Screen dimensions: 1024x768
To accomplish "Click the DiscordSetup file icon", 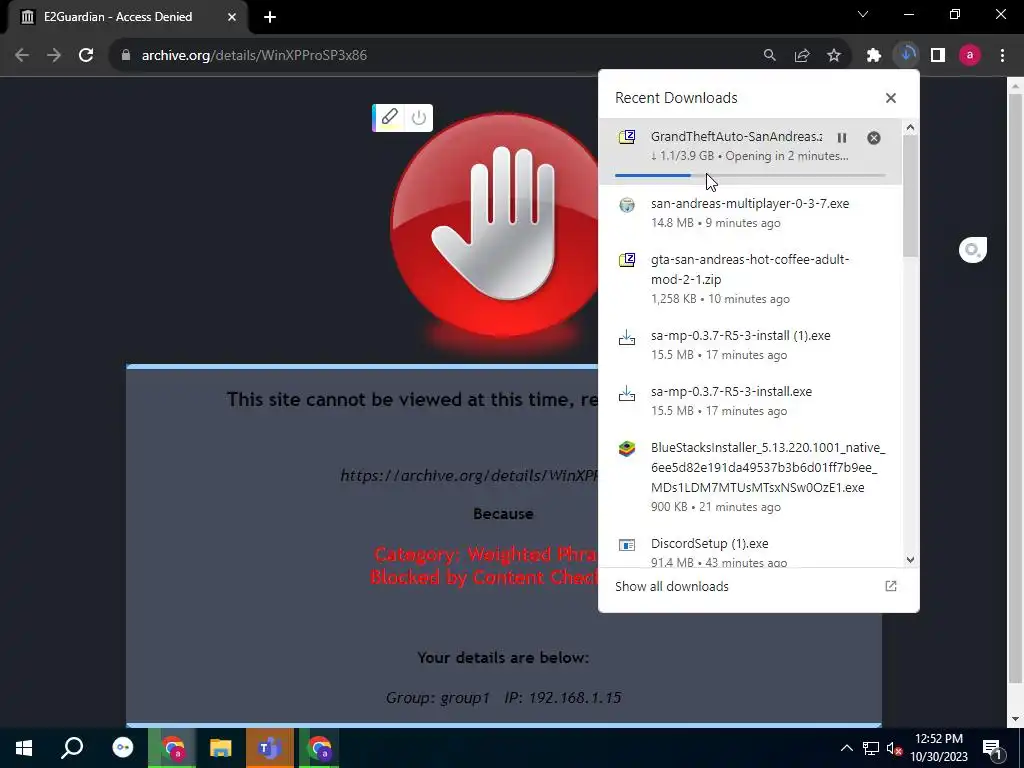I will 627,545.
